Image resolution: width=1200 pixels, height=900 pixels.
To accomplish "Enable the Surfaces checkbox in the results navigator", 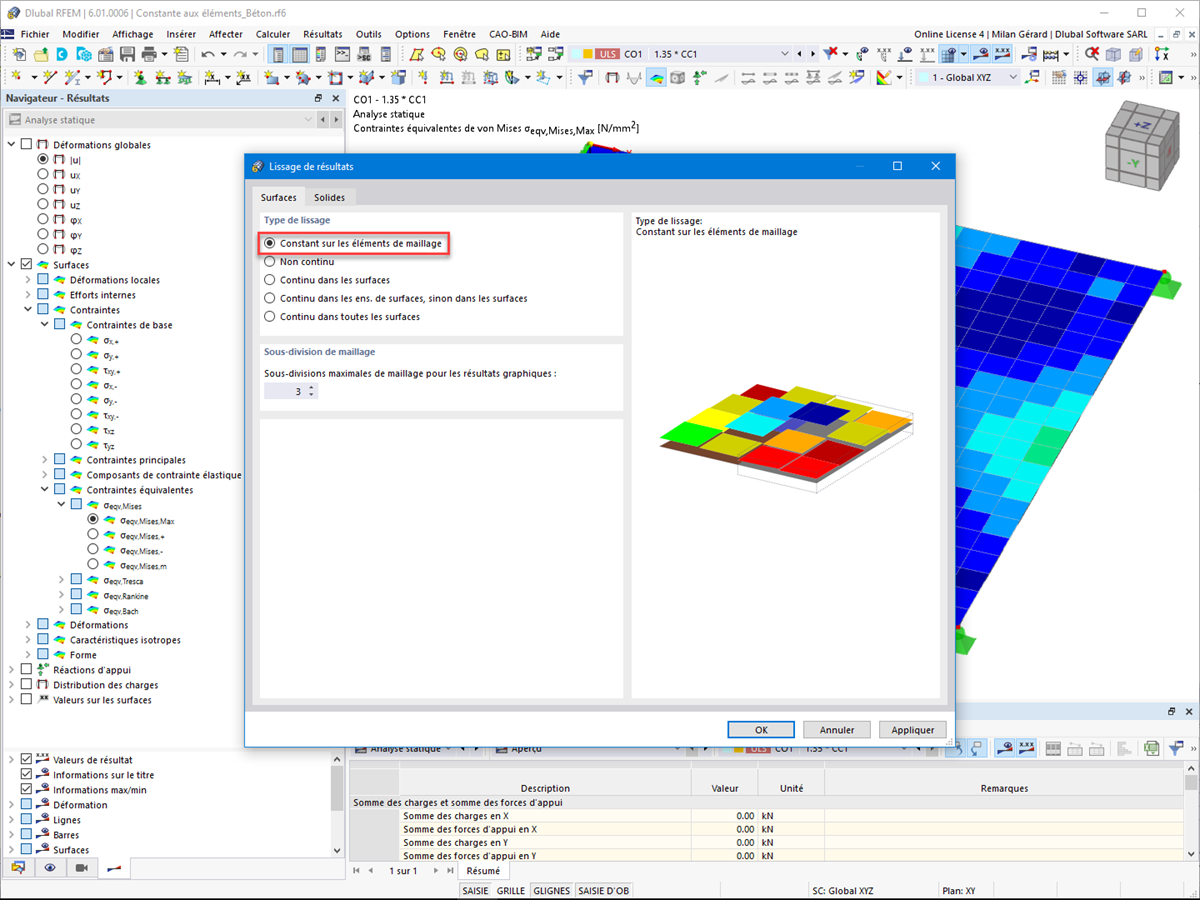I will click(x=25, y=264).
